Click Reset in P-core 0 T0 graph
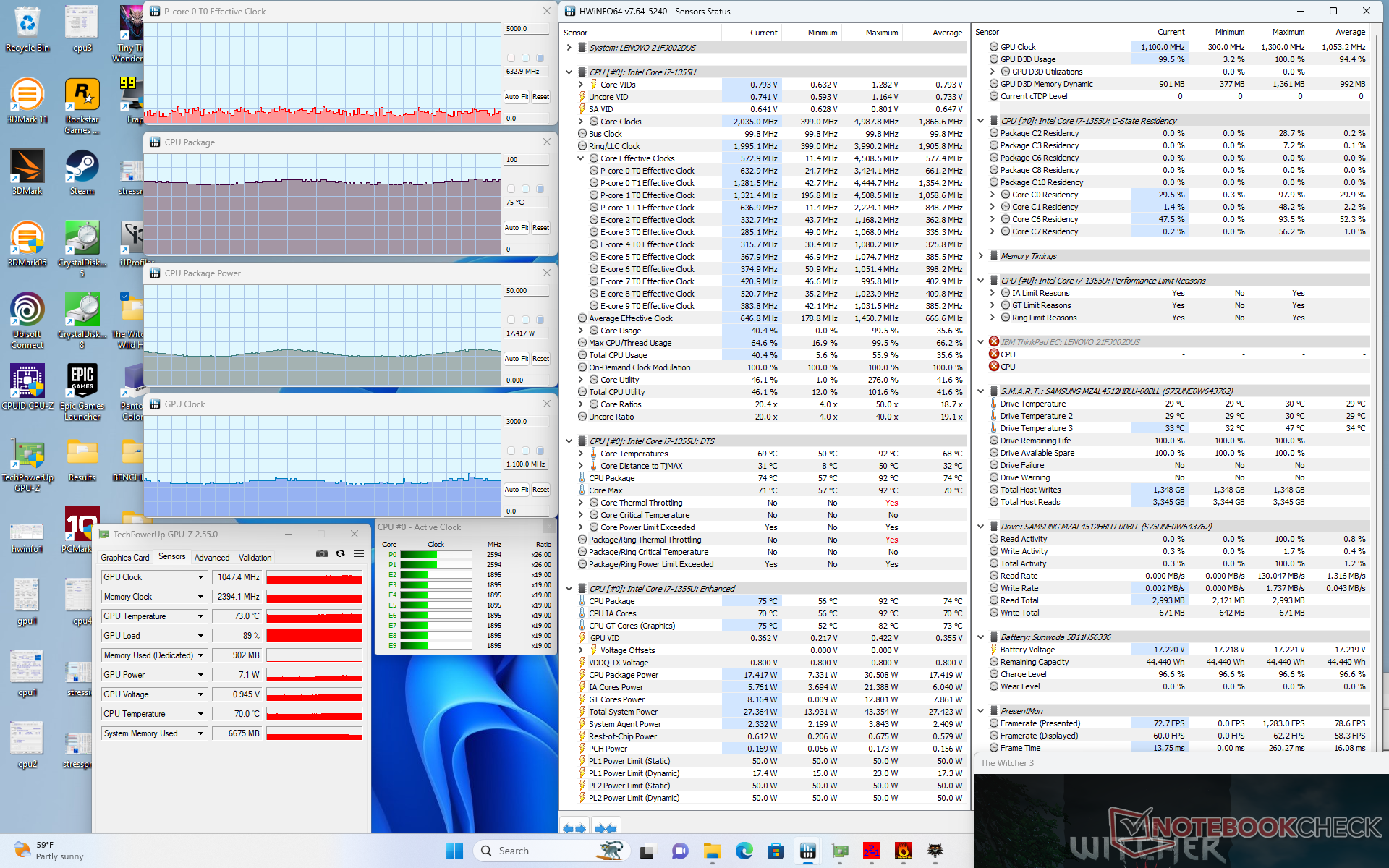The height and width of the screenshot is (868, 1389). [541, 97]
